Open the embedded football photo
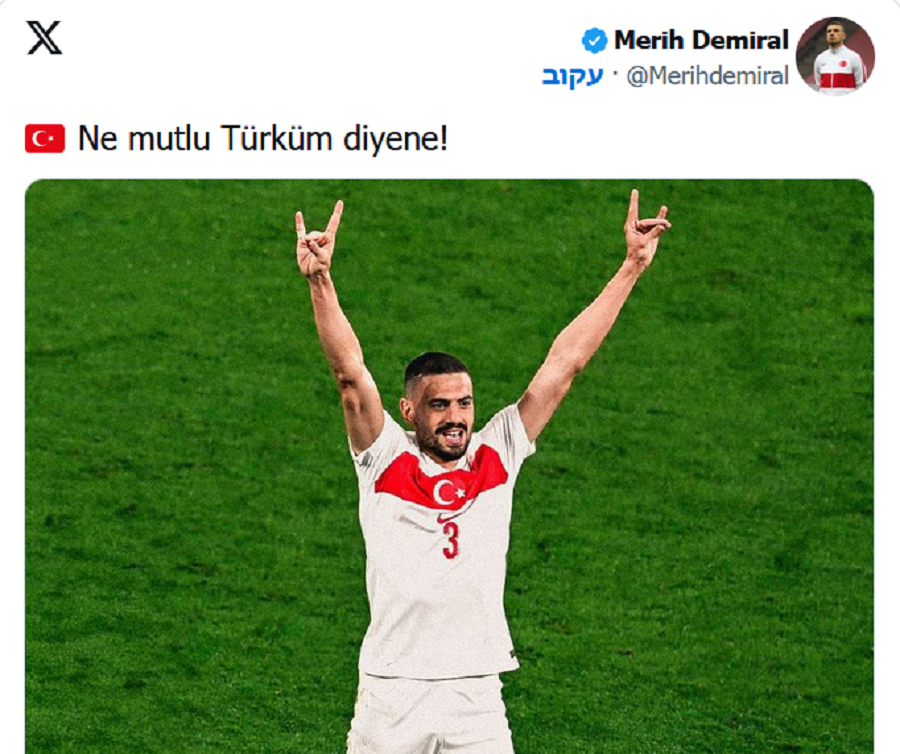Image resolution: width=900 pixels, height=754 pixels. pos(449,467)
